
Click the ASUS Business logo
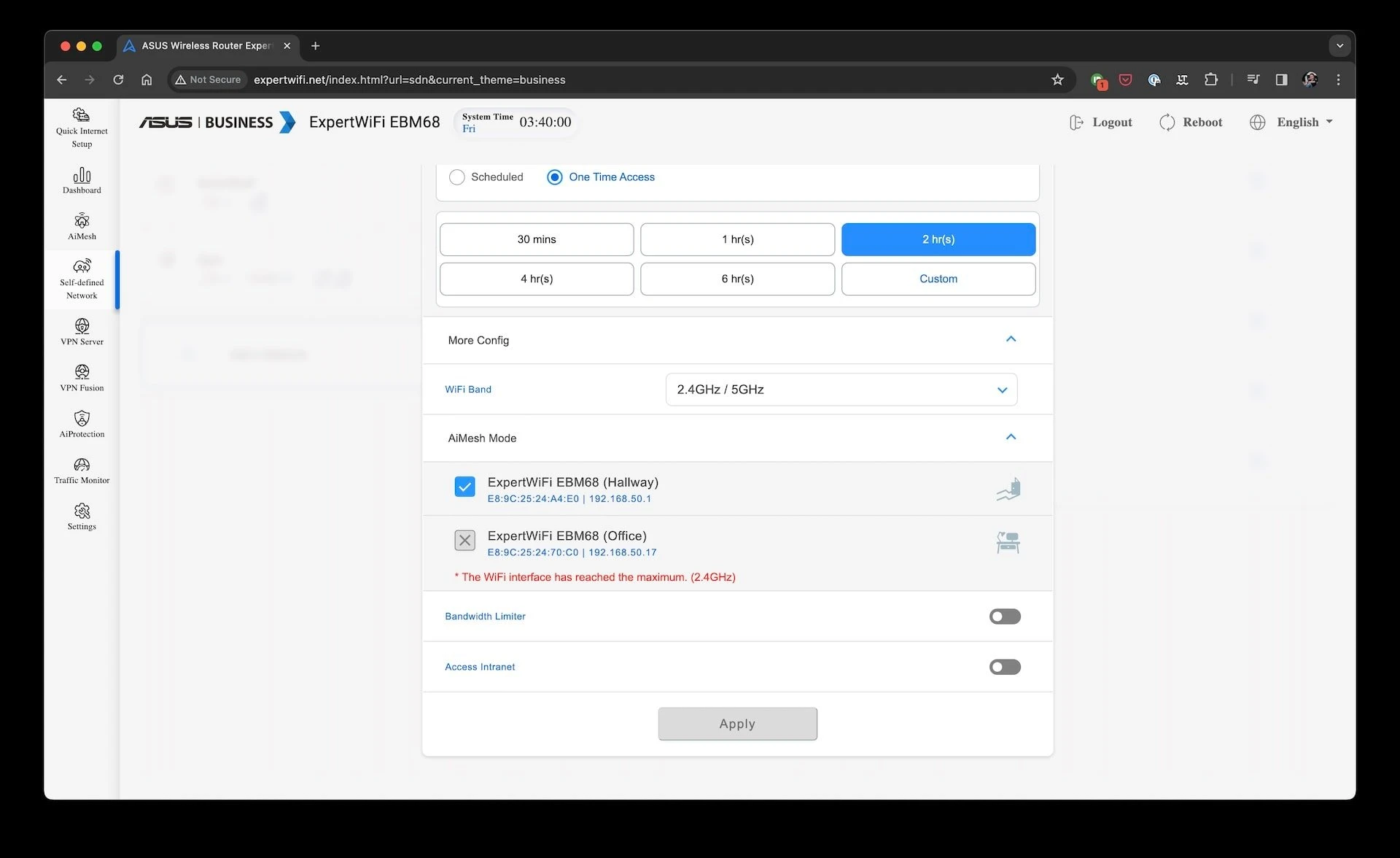217,122
